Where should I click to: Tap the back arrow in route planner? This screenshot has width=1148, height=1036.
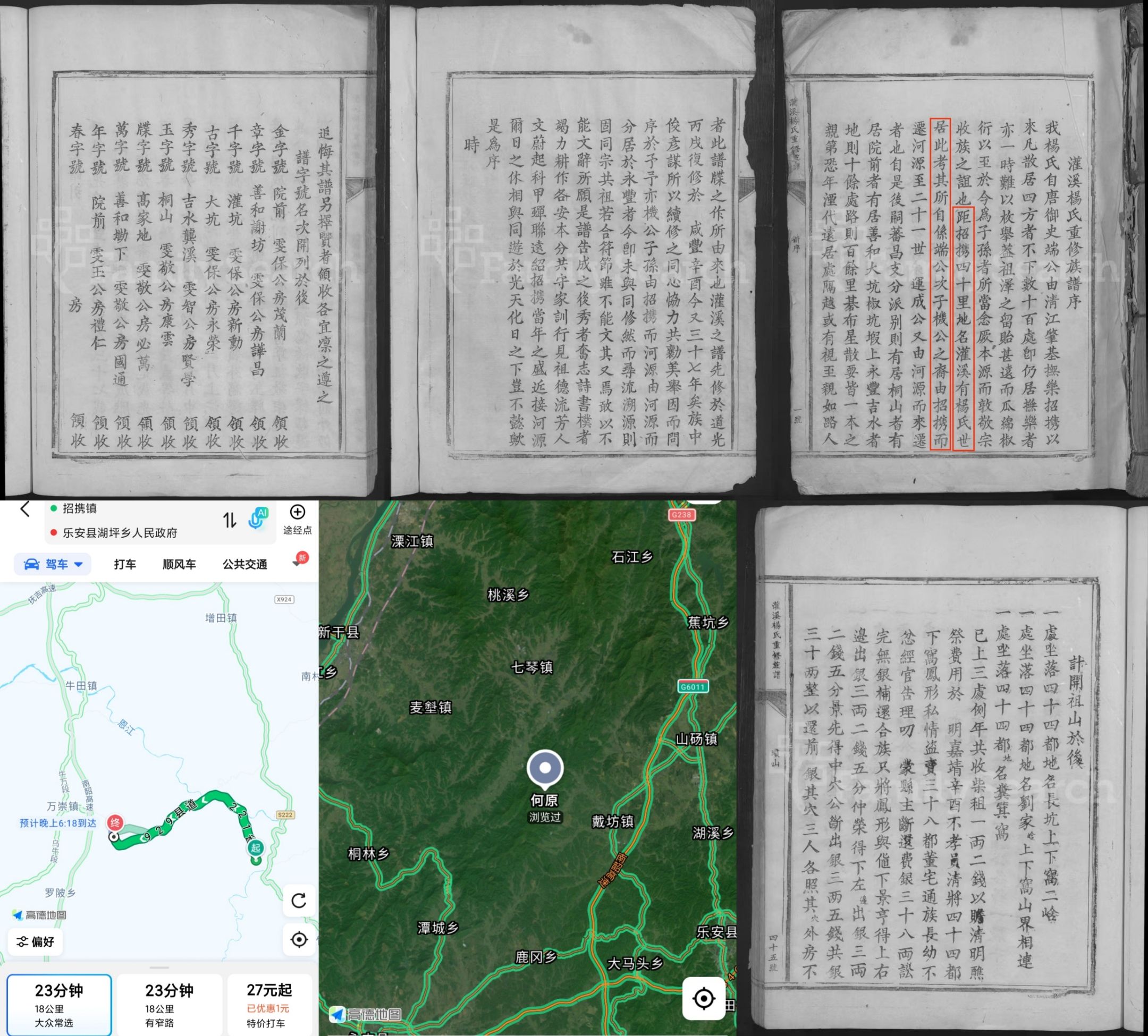tap(24, 508)
